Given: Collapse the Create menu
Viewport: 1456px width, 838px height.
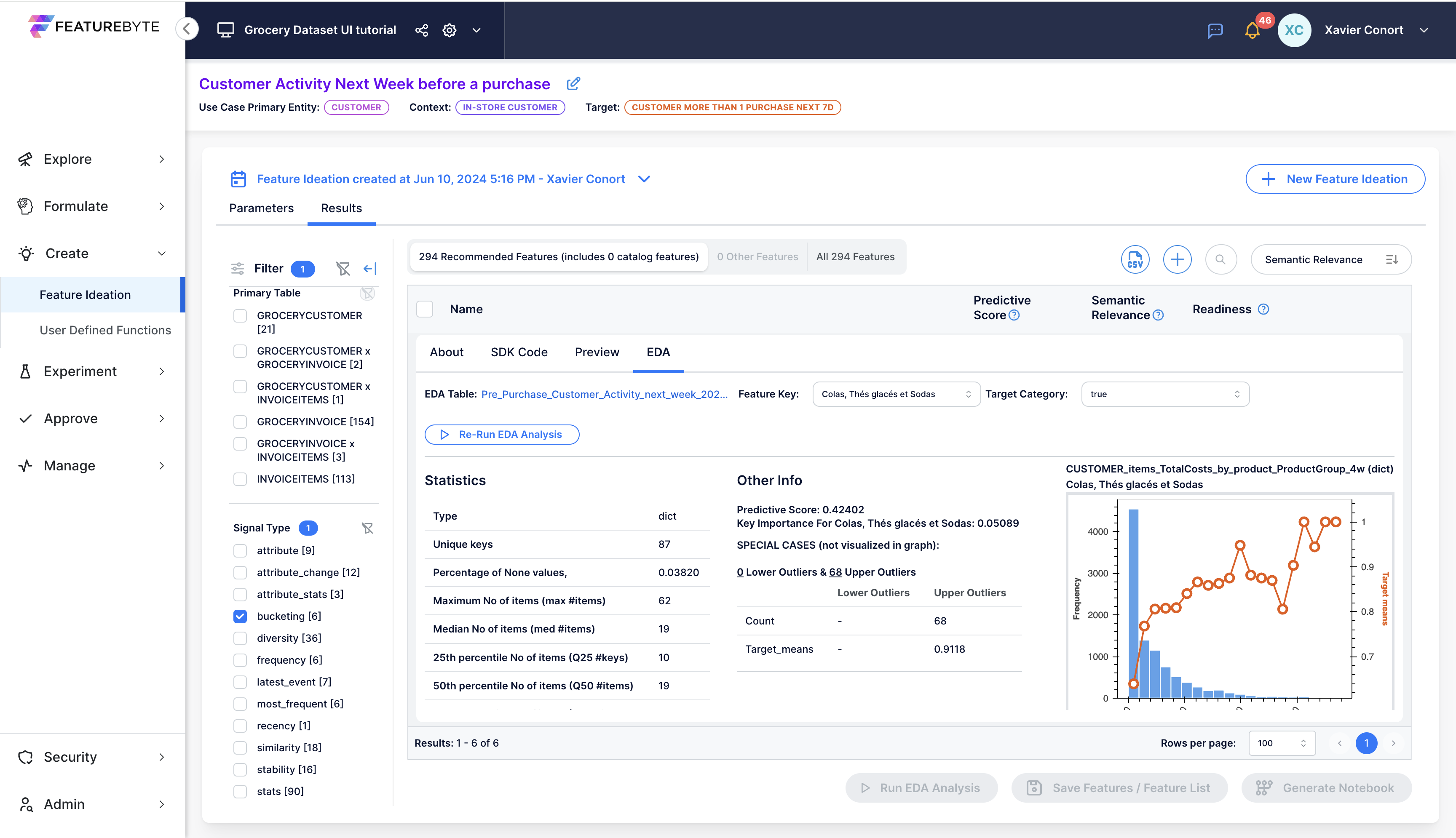Looking at the screenshot, I should click(x=92, y=253).
